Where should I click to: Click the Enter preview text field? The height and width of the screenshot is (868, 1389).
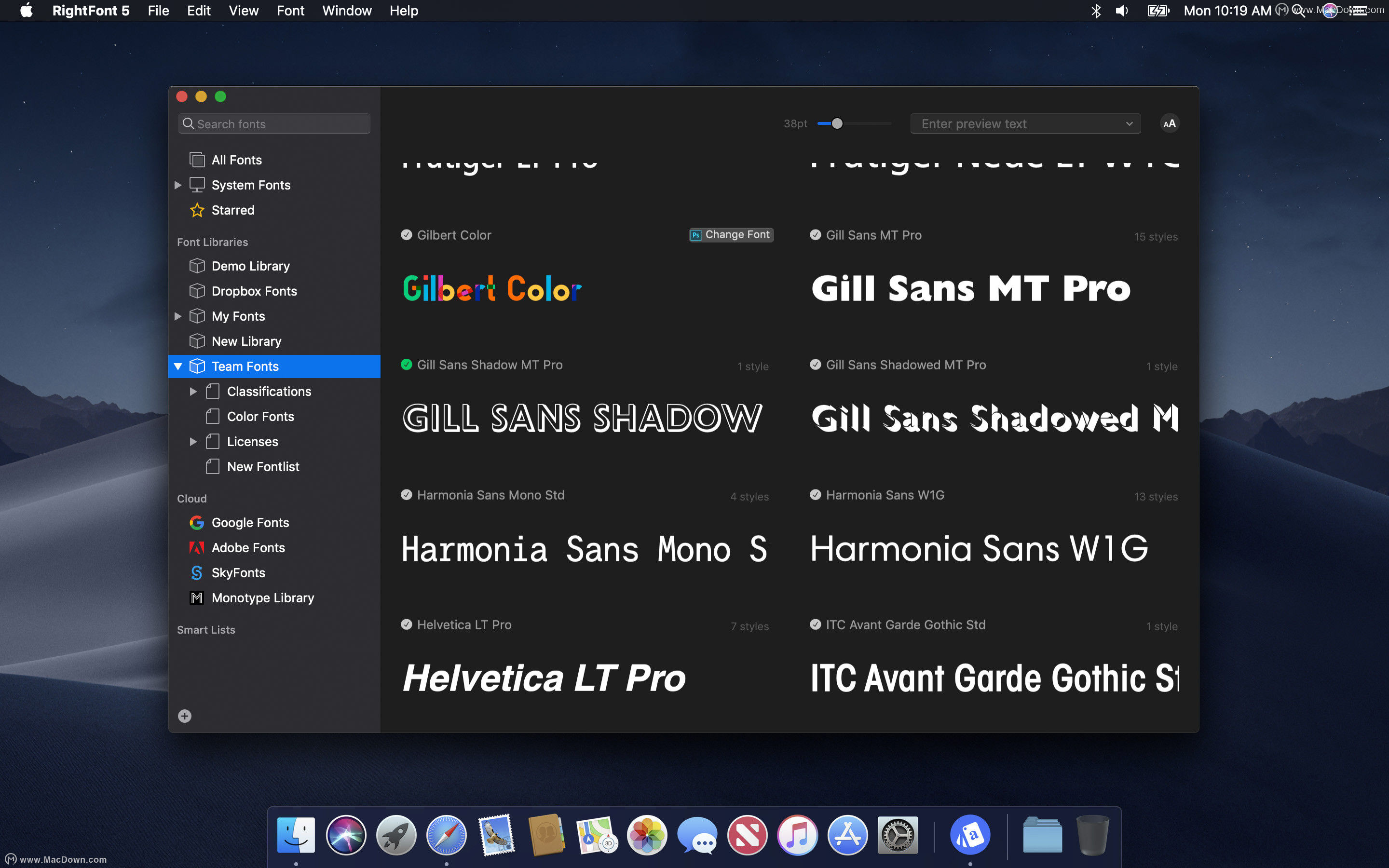pyautogui.click(x=1025, y=123)
